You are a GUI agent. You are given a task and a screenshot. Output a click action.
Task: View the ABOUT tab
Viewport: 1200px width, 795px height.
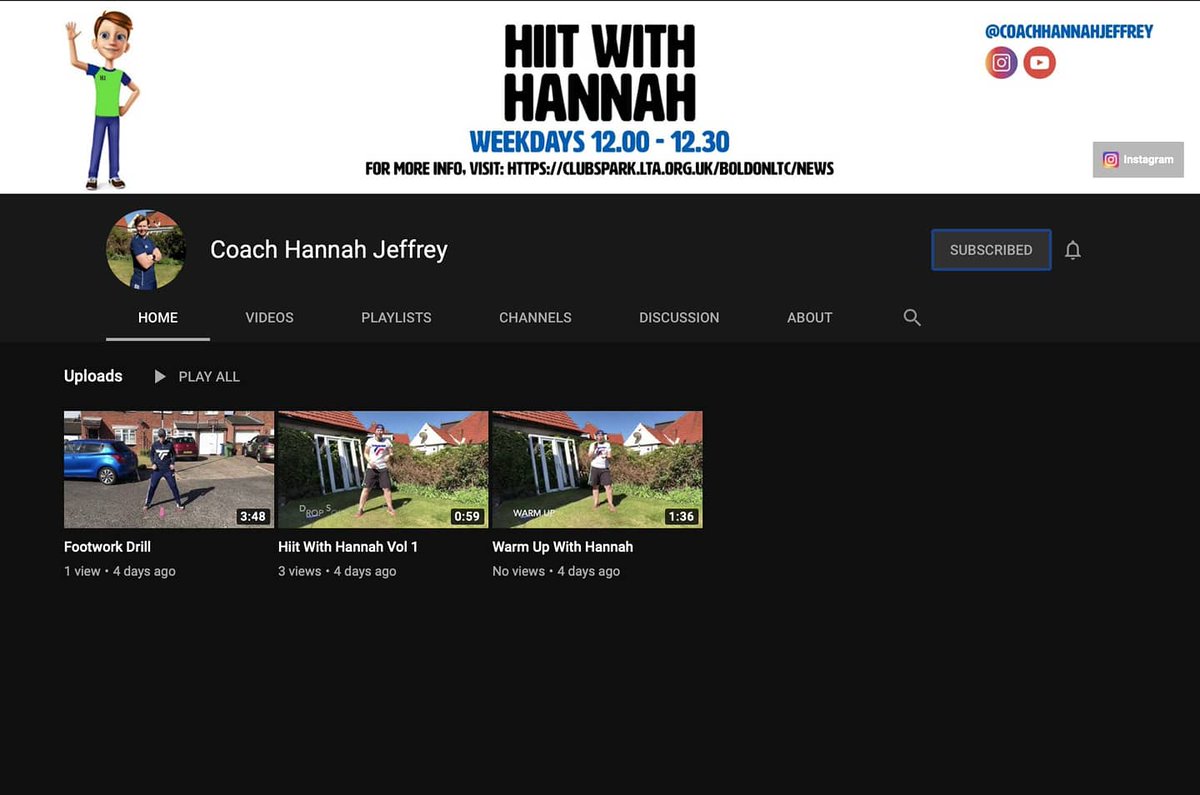click(810, 317)
